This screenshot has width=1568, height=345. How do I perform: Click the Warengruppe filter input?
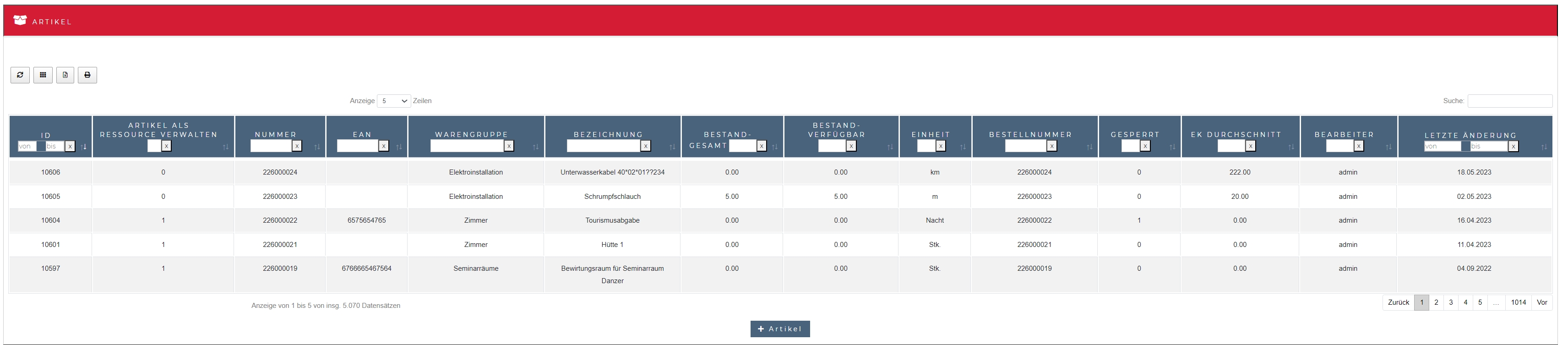pyautogui.click(x=467, y=146)
